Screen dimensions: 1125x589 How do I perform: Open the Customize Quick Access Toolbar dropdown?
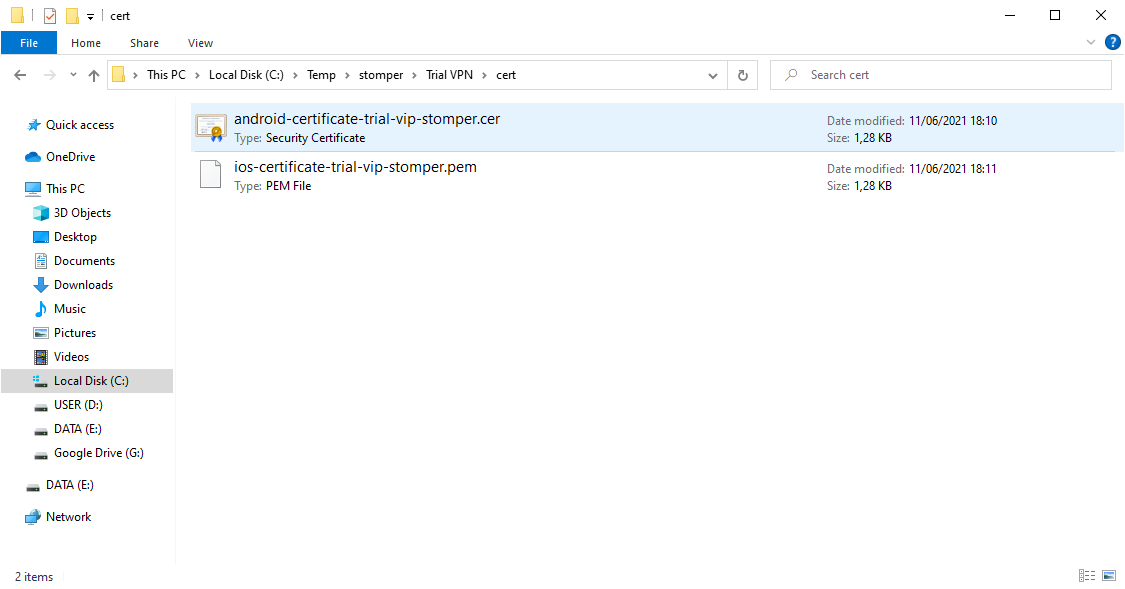(x=90, y=16)
